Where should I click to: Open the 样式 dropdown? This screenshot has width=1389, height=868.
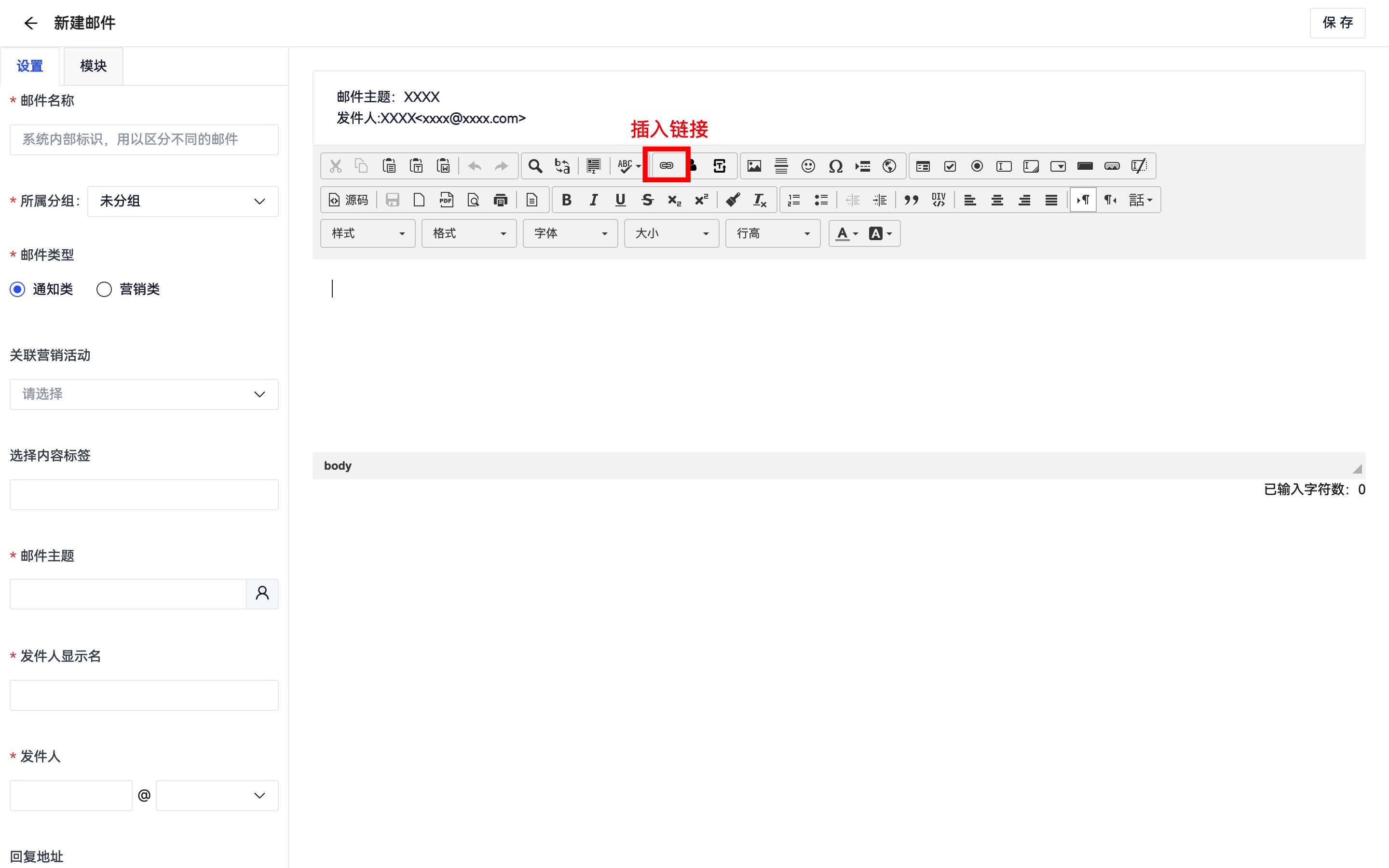tap(368, 234)
